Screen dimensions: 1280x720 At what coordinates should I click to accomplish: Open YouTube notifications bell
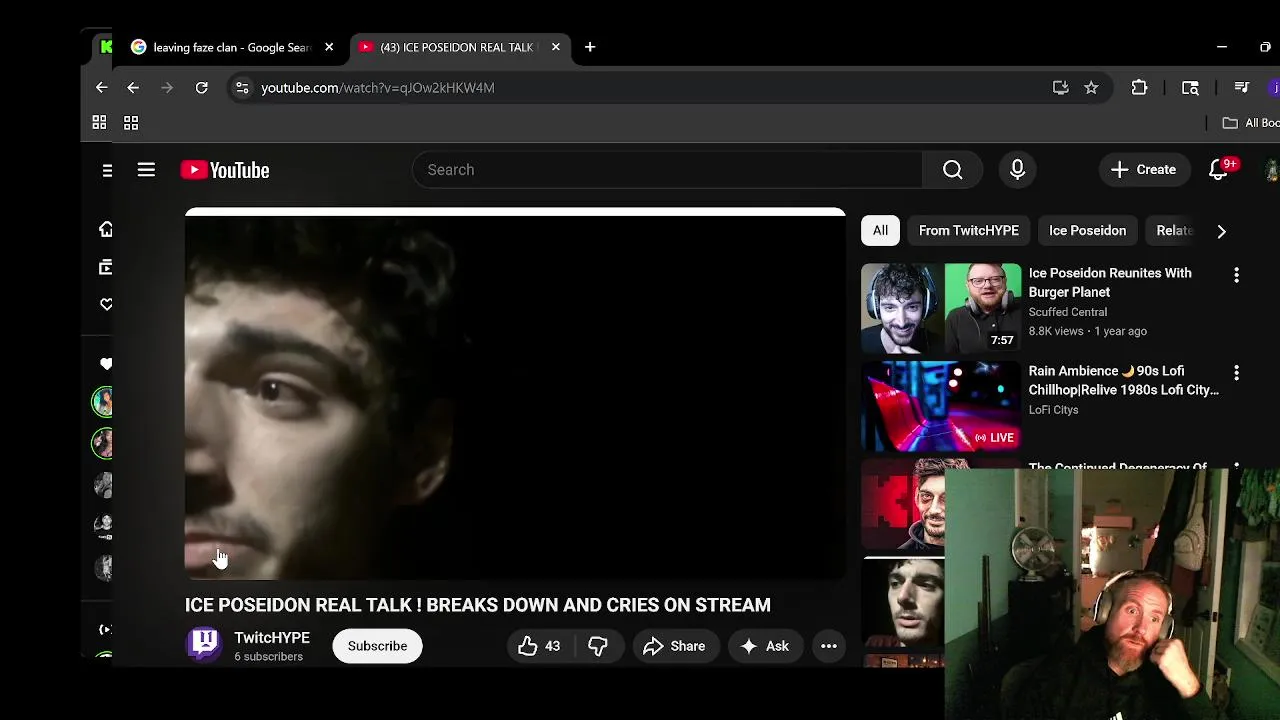[x=1219, y=170]
